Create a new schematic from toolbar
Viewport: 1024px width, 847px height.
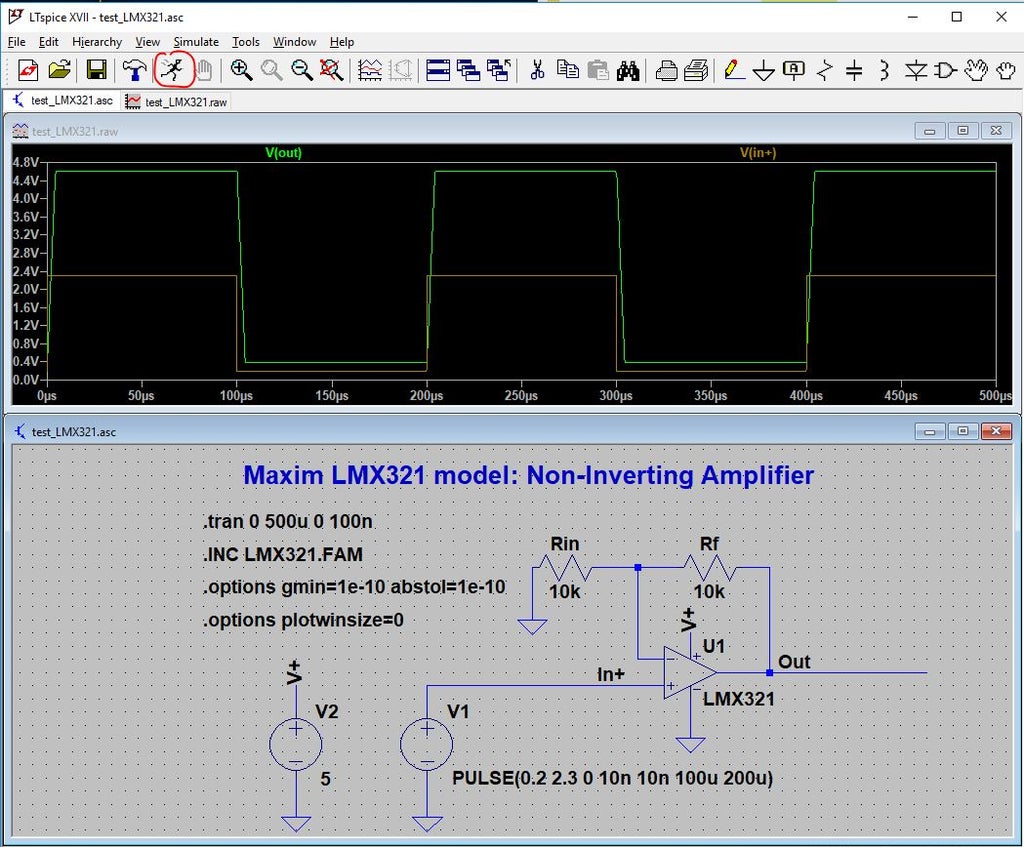pyautogui.click(x=28, y=70)
